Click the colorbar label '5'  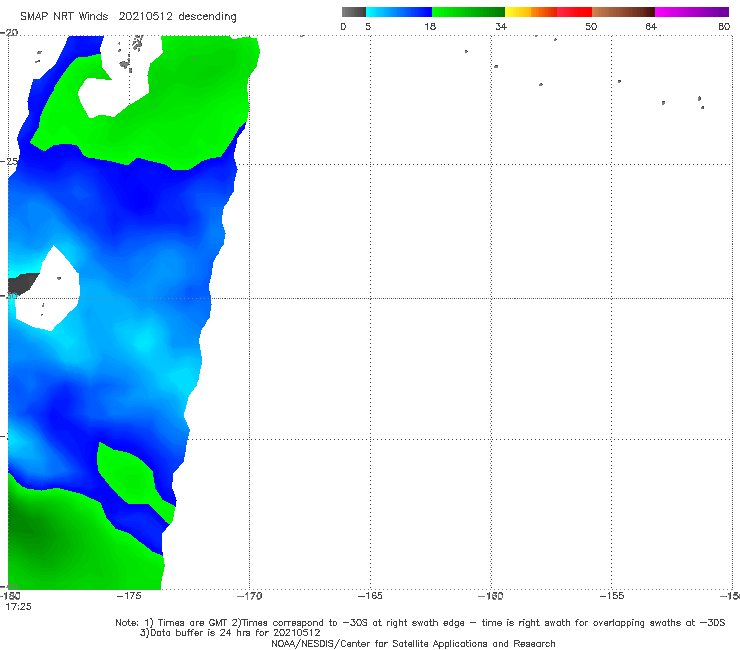tap(368, 26)
